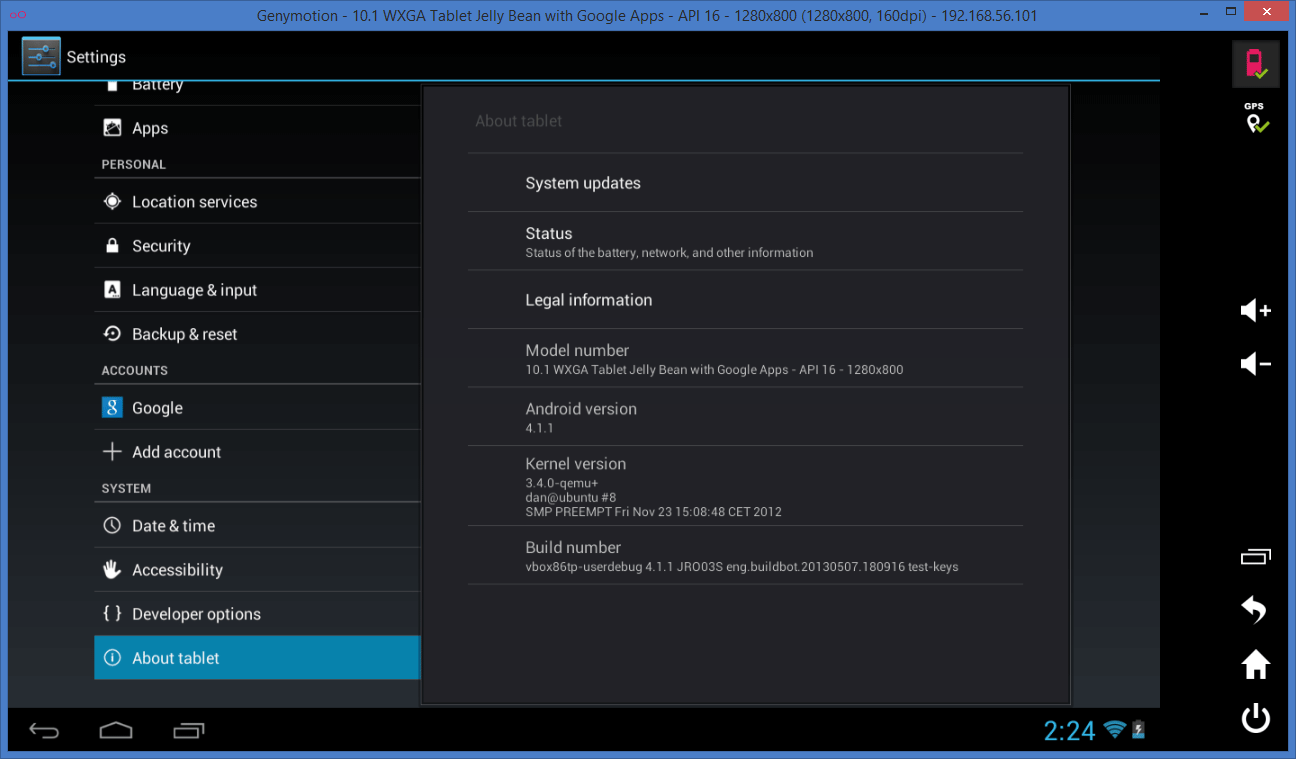Click the Add account plus icon
This screenshot has height=759, width=1296.
point(112,451)
